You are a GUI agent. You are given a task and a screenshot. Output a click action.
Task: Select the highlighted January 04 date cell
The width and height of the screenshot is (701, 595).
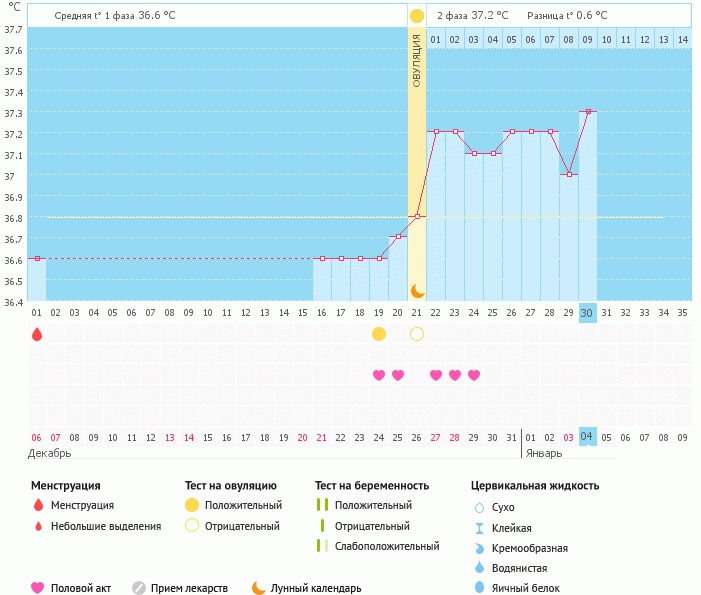click(x=588, y=436)
